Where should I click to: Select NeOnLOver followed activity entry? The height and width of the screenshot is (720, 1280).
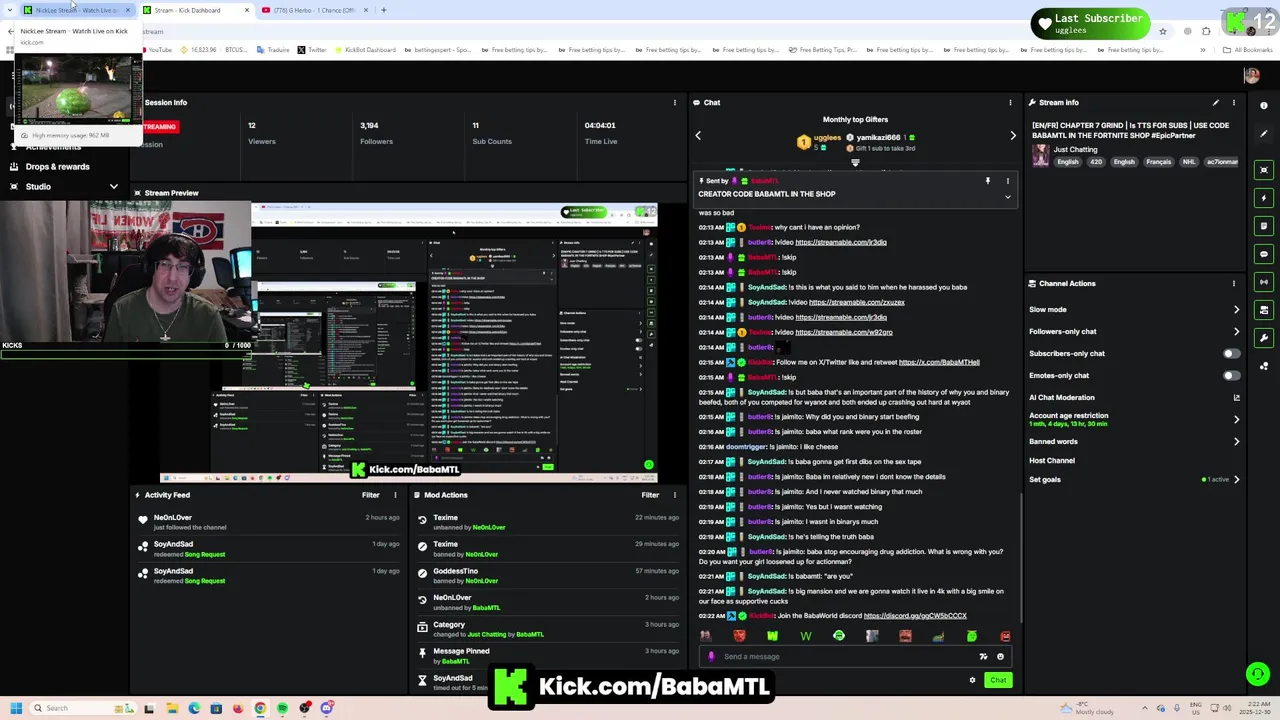point(268,522)
